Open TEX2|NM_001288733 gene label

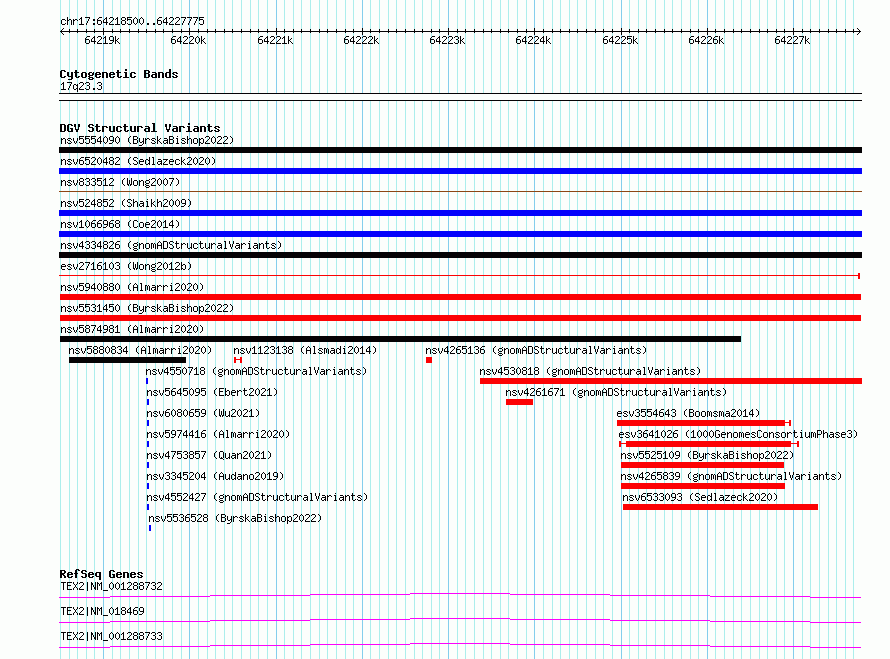(111, 636)
